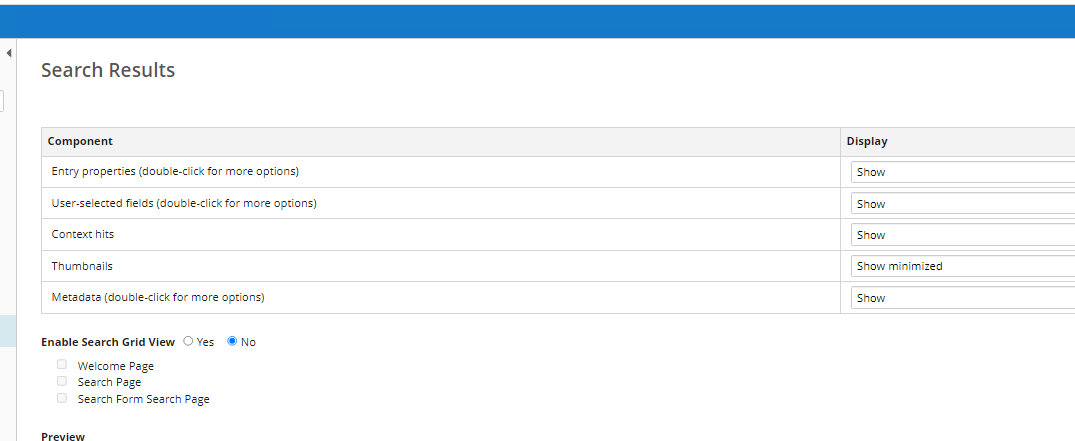Viewport: 1075px width, 441px height.
Task: Collapse the left sidebar panel arrow
Action: coord(9,53)
